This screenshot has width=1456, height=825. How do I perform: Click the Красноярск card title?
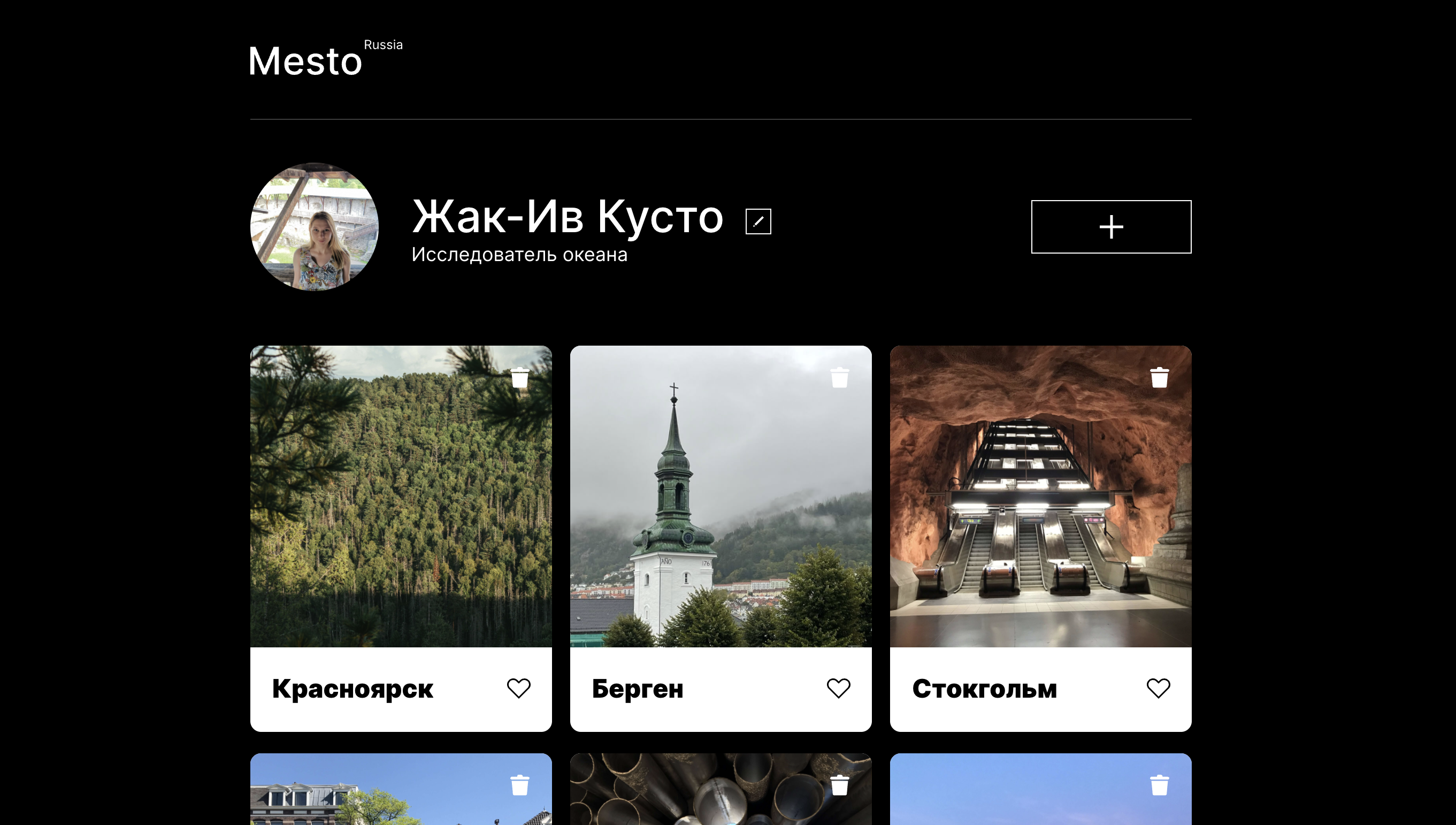[353, 689]
